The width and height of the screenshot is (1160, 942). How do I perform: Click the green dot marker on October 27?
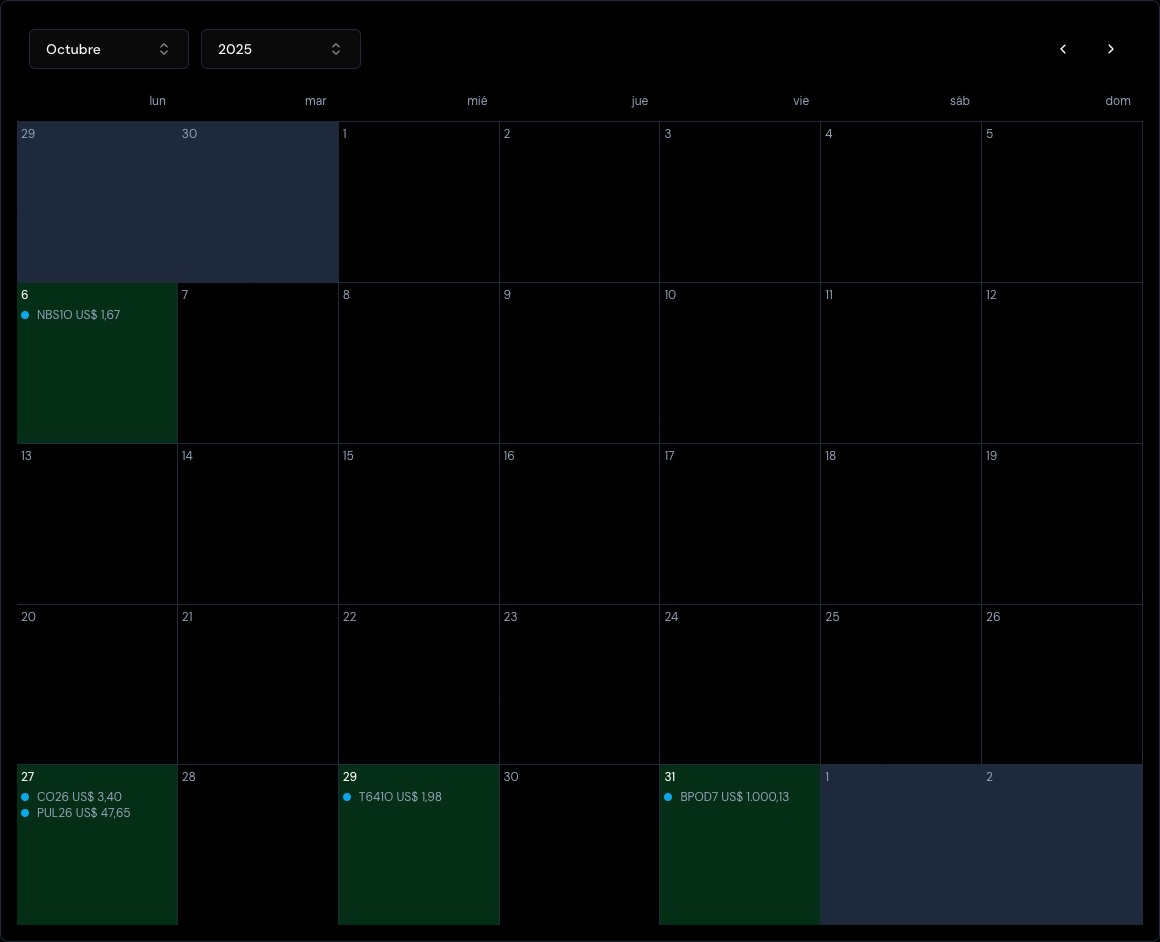click(x=25, y=797)
